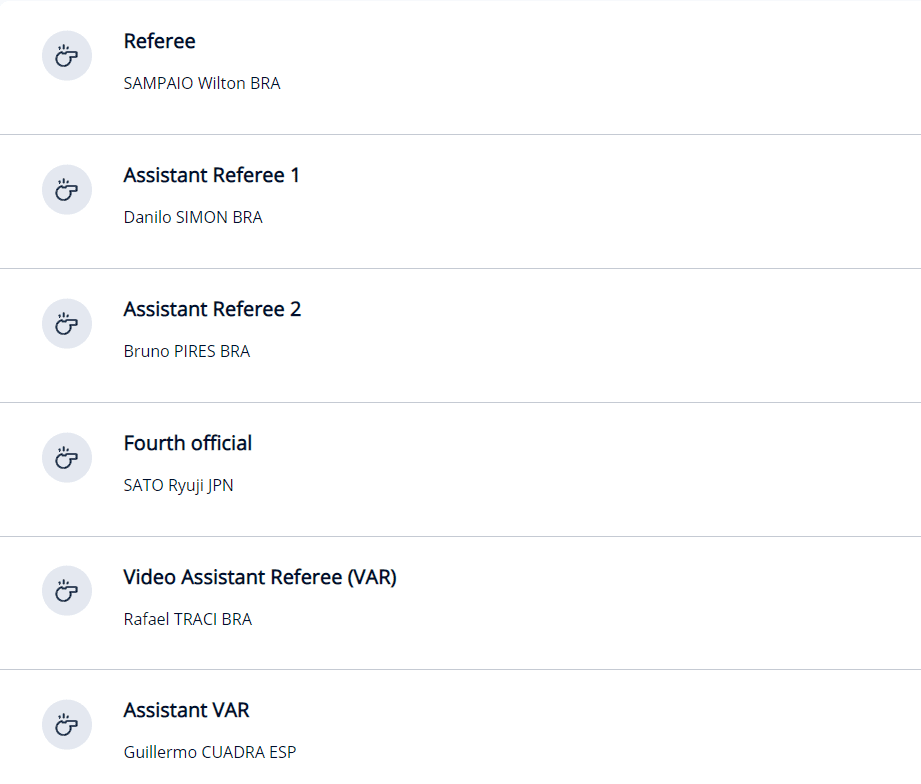Select Guillermo CUADRA ESP
Image resolution: width=921 pixels, height=784 pixels.
210,752
